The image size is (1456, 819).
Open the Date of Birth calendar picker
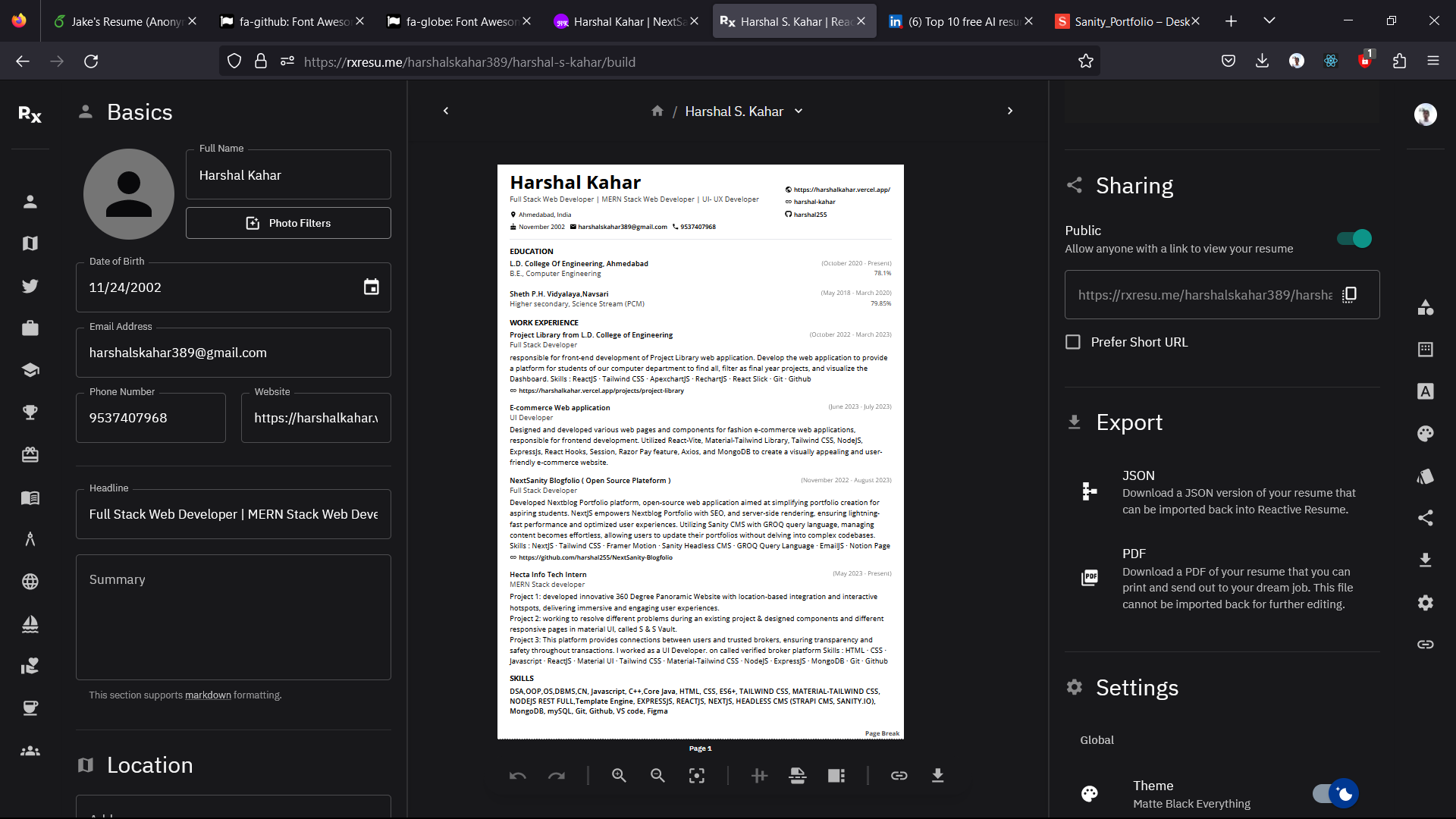pos(371,287)
